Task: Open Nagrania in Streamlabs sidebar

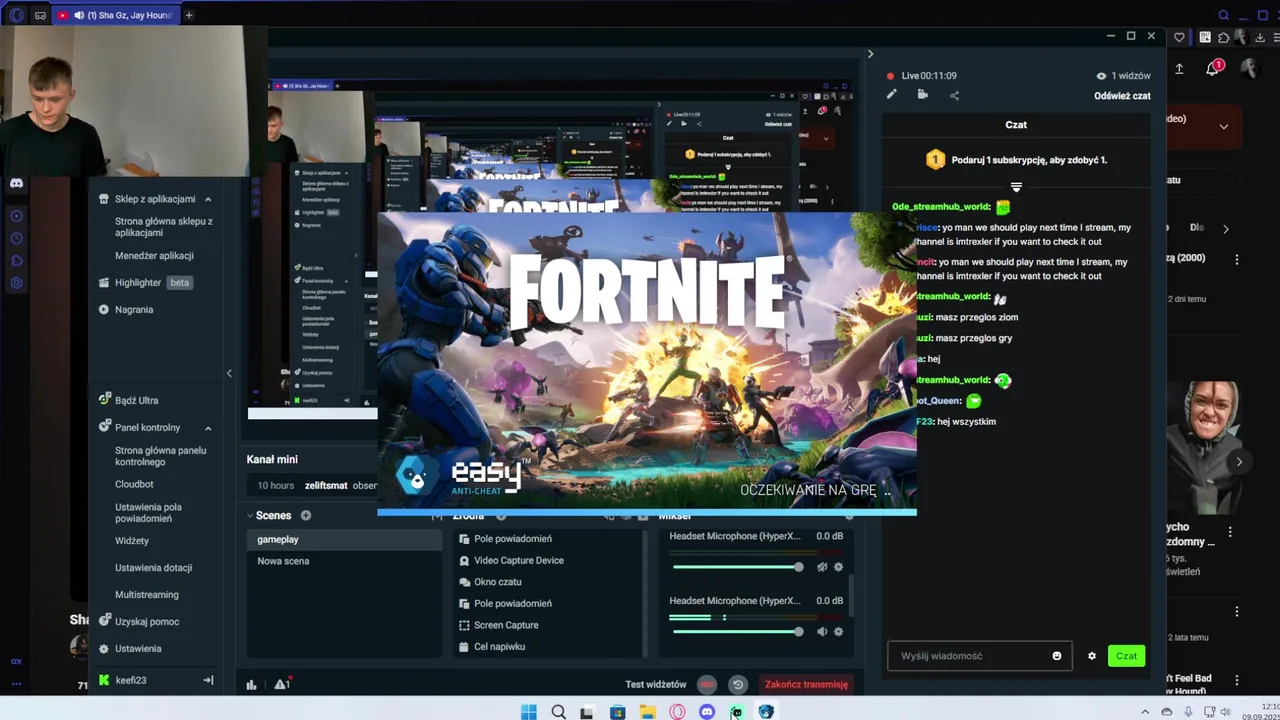Action: 126,309
